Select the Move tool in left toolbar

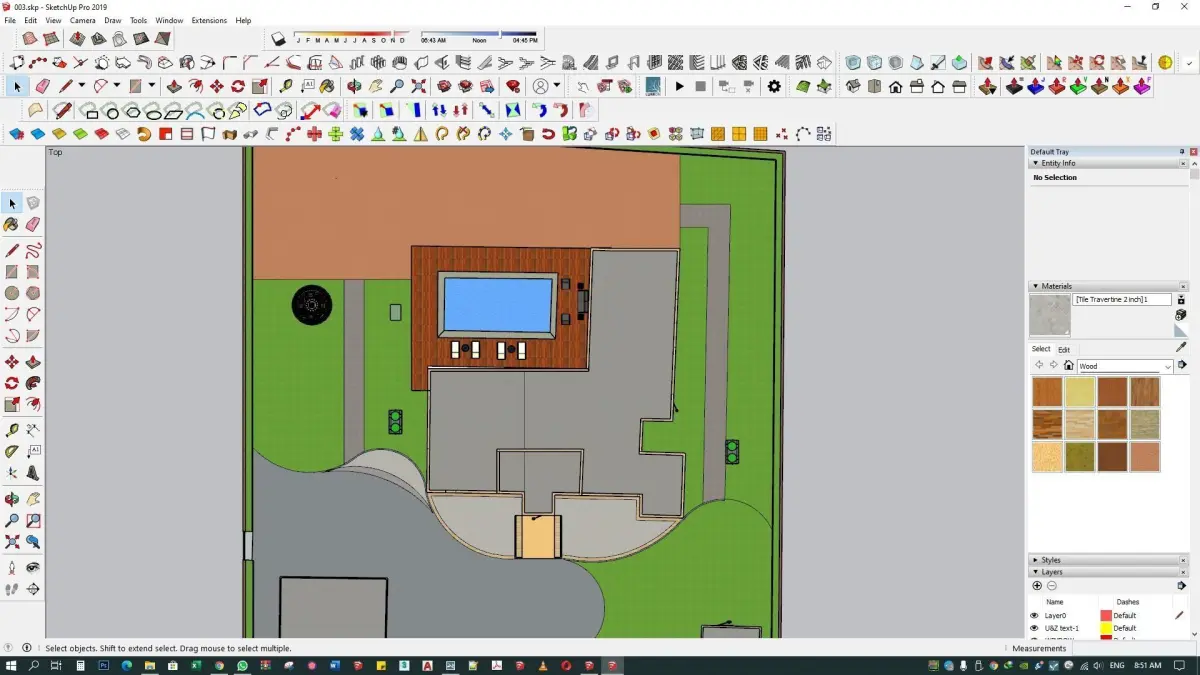(12, 362)
